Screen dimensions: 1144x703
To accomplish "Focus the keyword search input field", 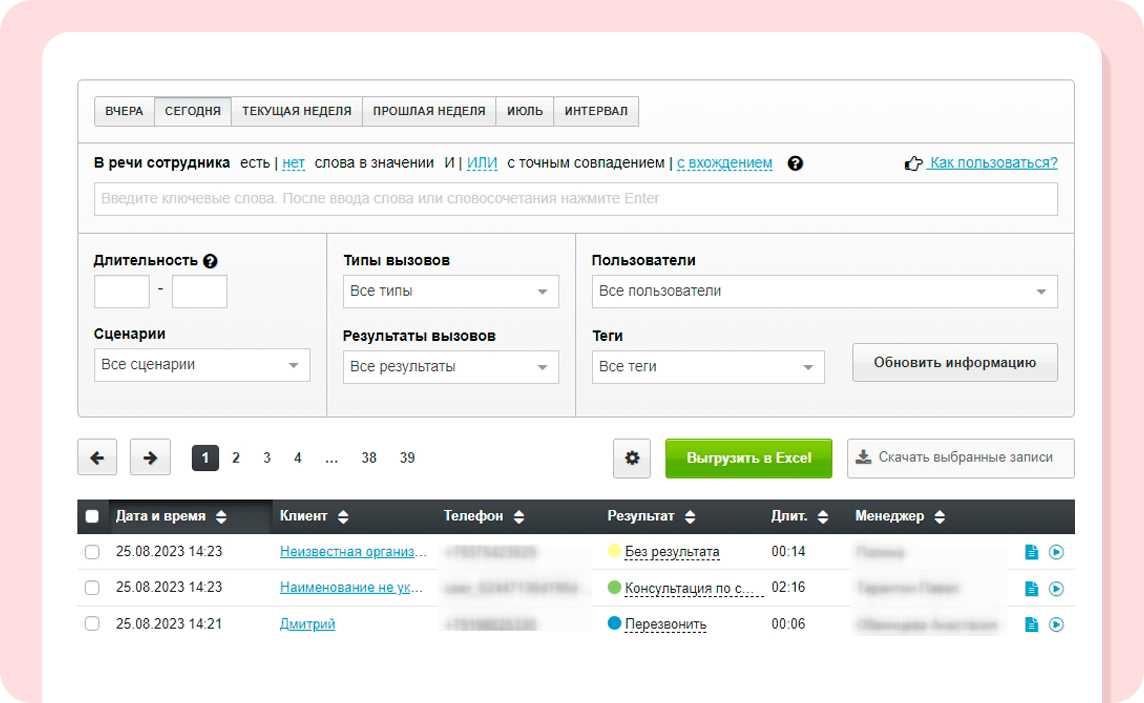I will (576, 199).
